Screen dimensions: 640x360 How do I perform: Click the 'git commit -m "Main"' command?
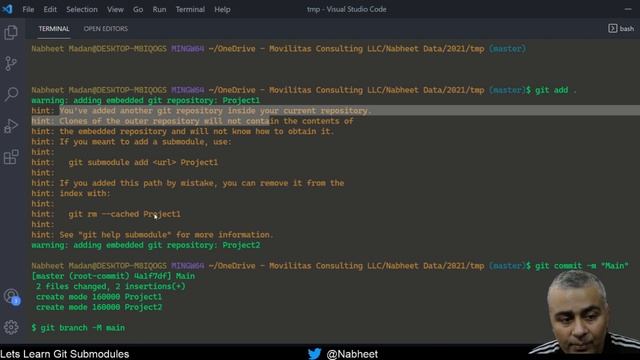tap(582, 266)
